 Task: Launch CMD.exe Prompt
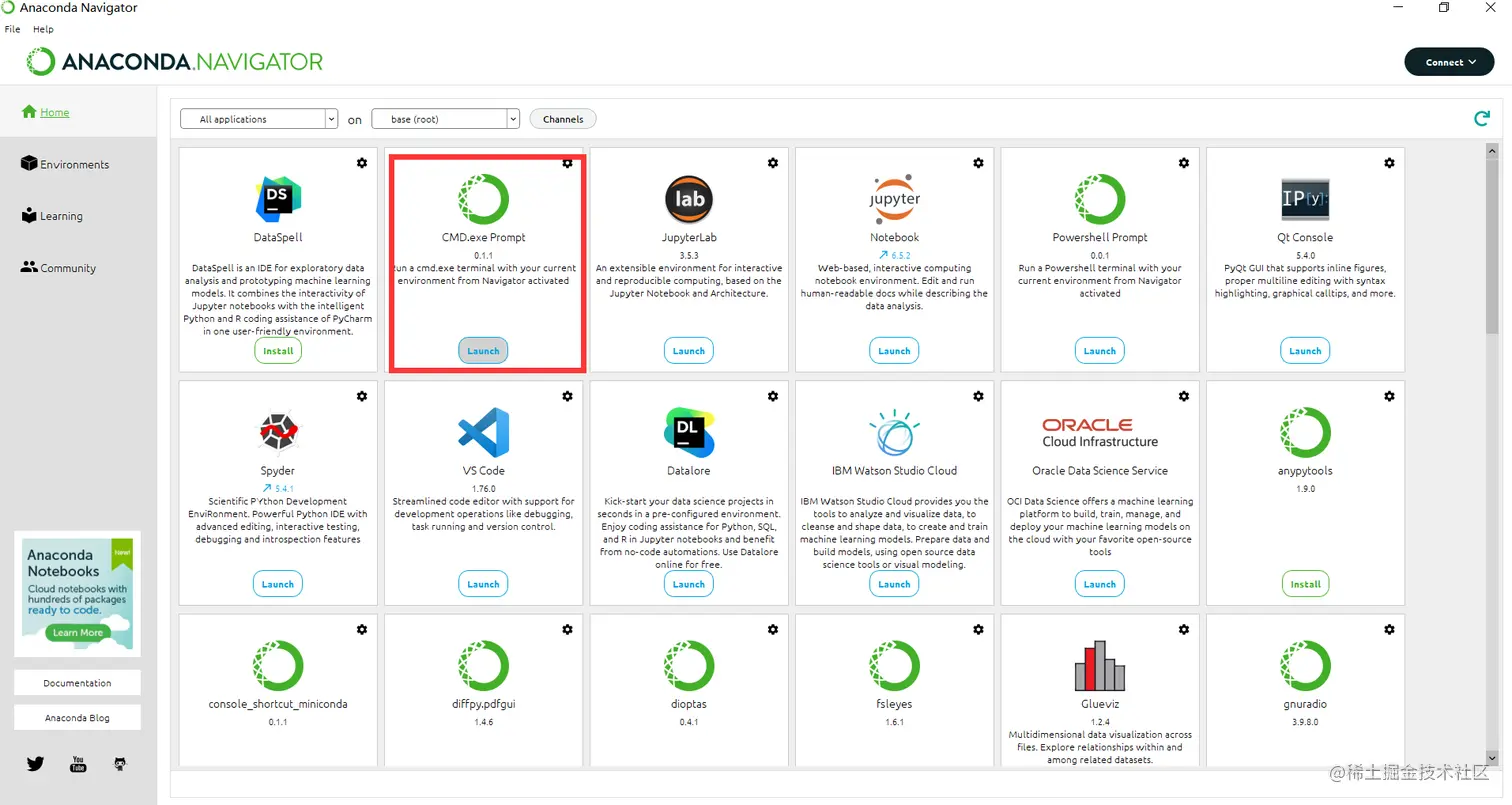tap(483, 351)
